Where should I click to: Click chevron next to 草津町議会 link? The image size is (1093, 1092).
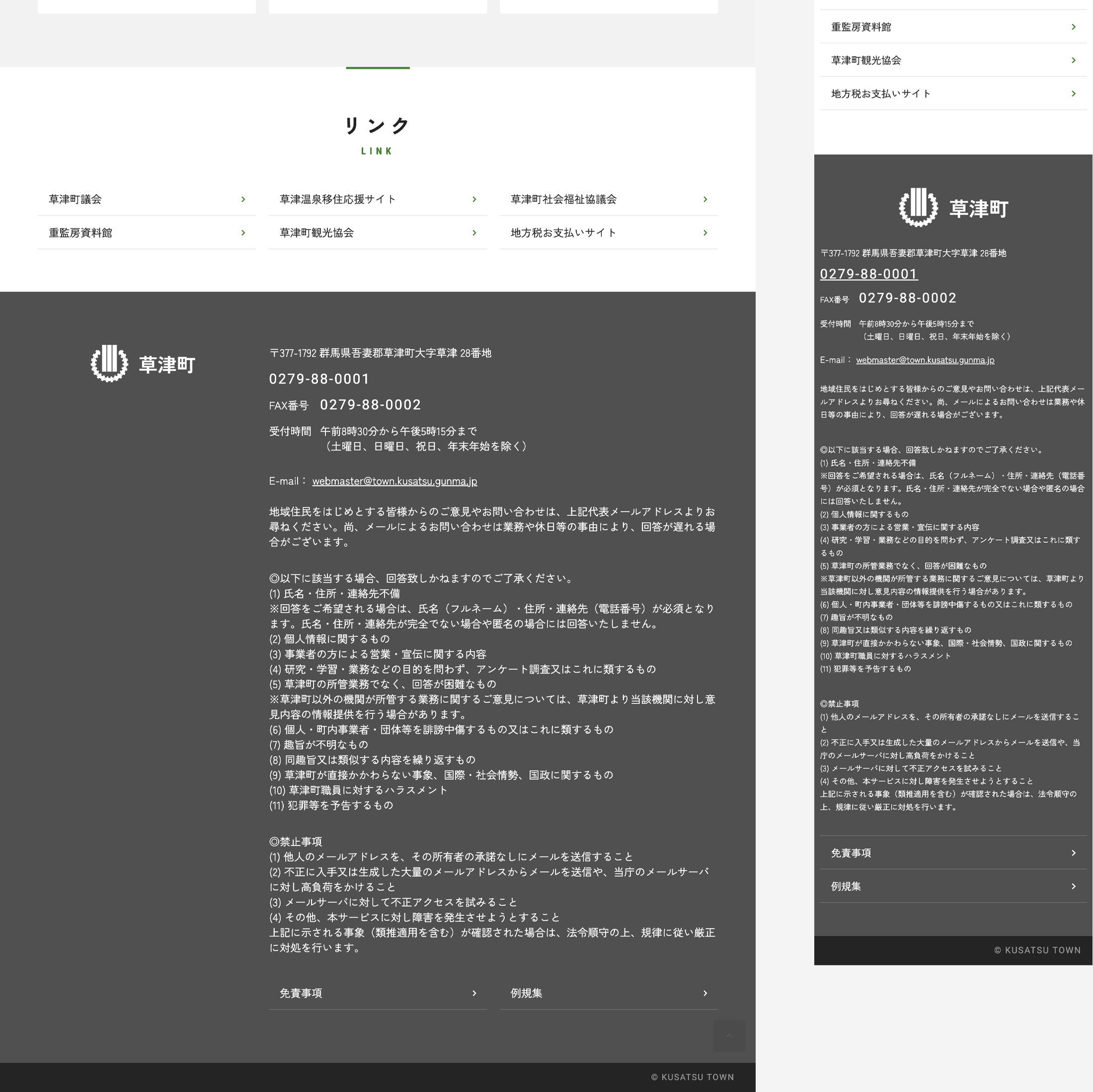coord(243,199)
